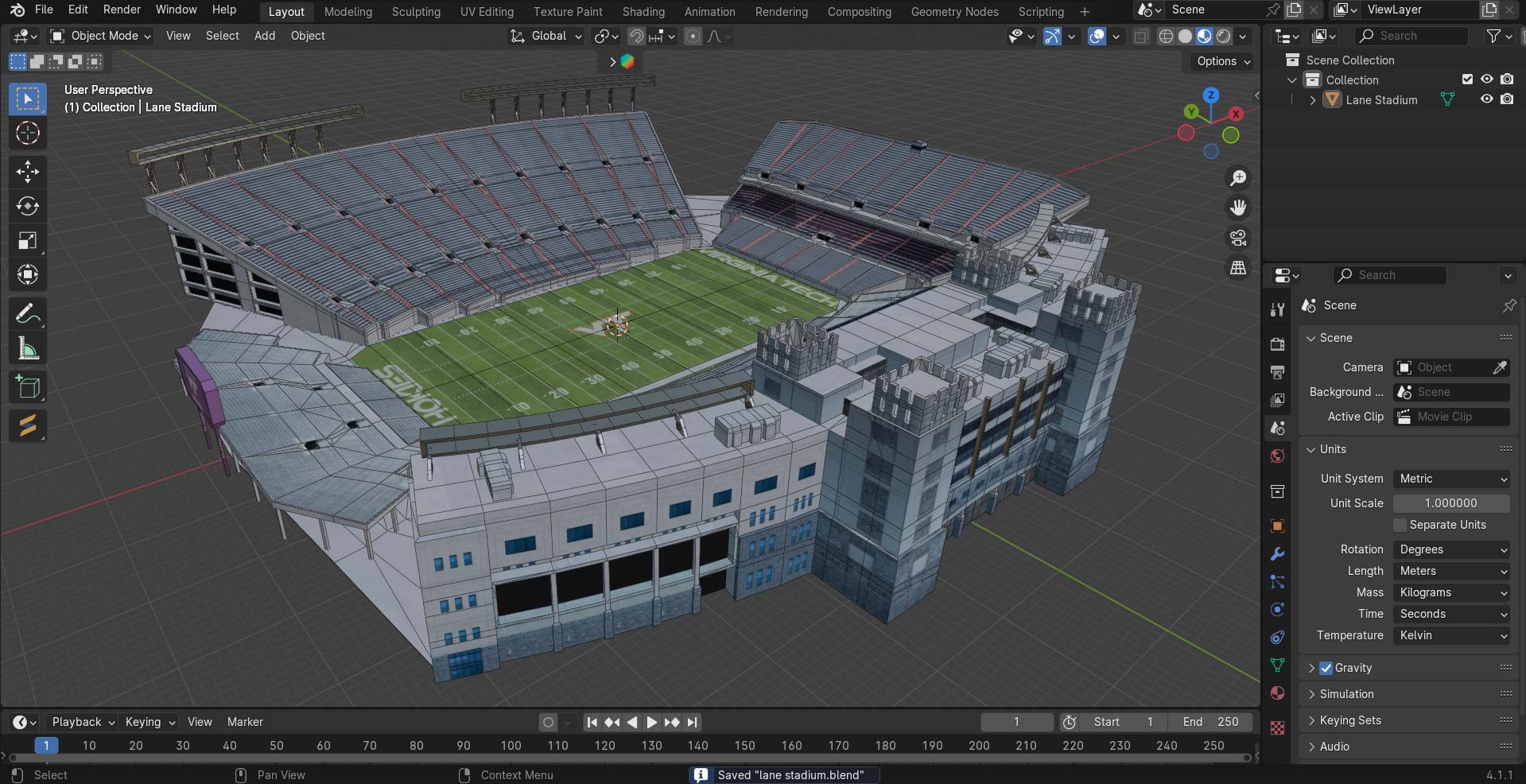Activate the Scale tool
1526x784 pixels.
click(x=28, y=240)
